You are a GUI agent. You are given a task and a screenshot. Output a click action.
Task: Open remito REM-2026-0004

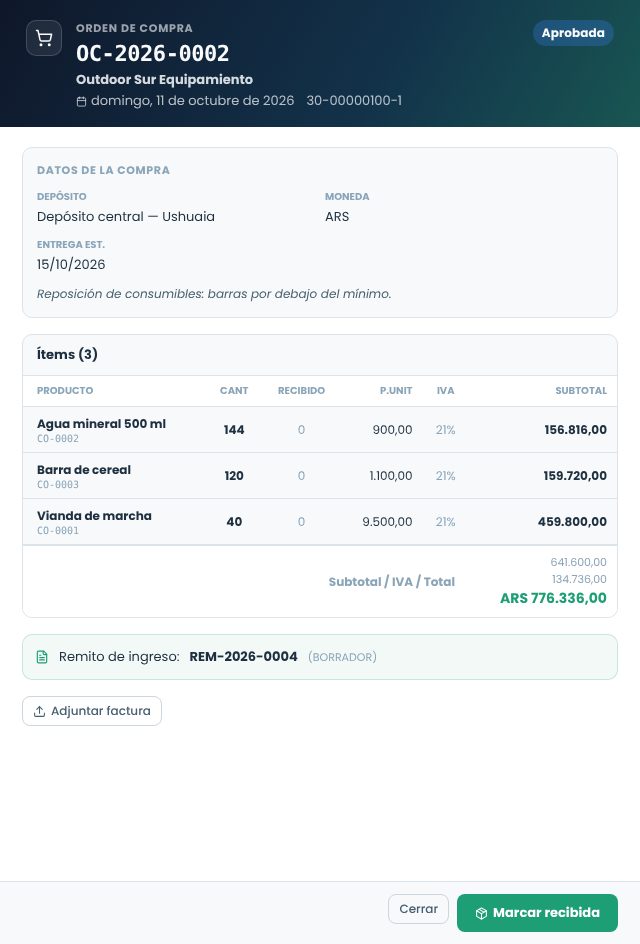point(243,657)
